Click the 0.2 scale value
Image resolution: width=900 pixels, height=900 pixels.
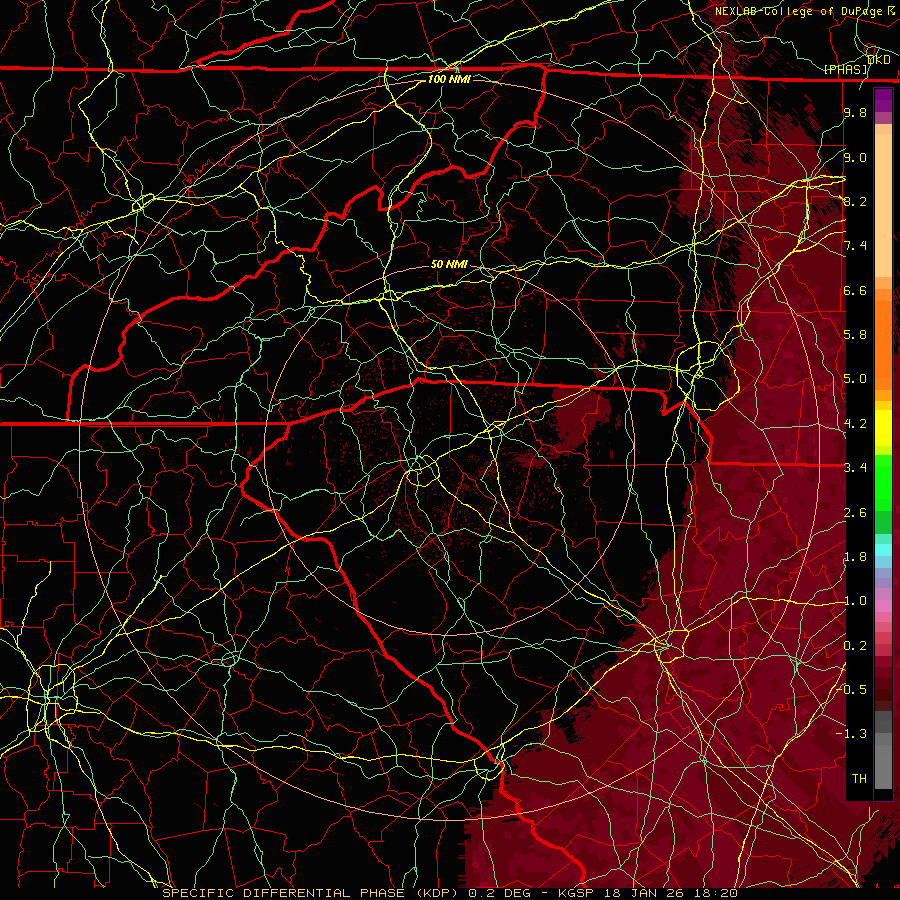coord(855,646)
